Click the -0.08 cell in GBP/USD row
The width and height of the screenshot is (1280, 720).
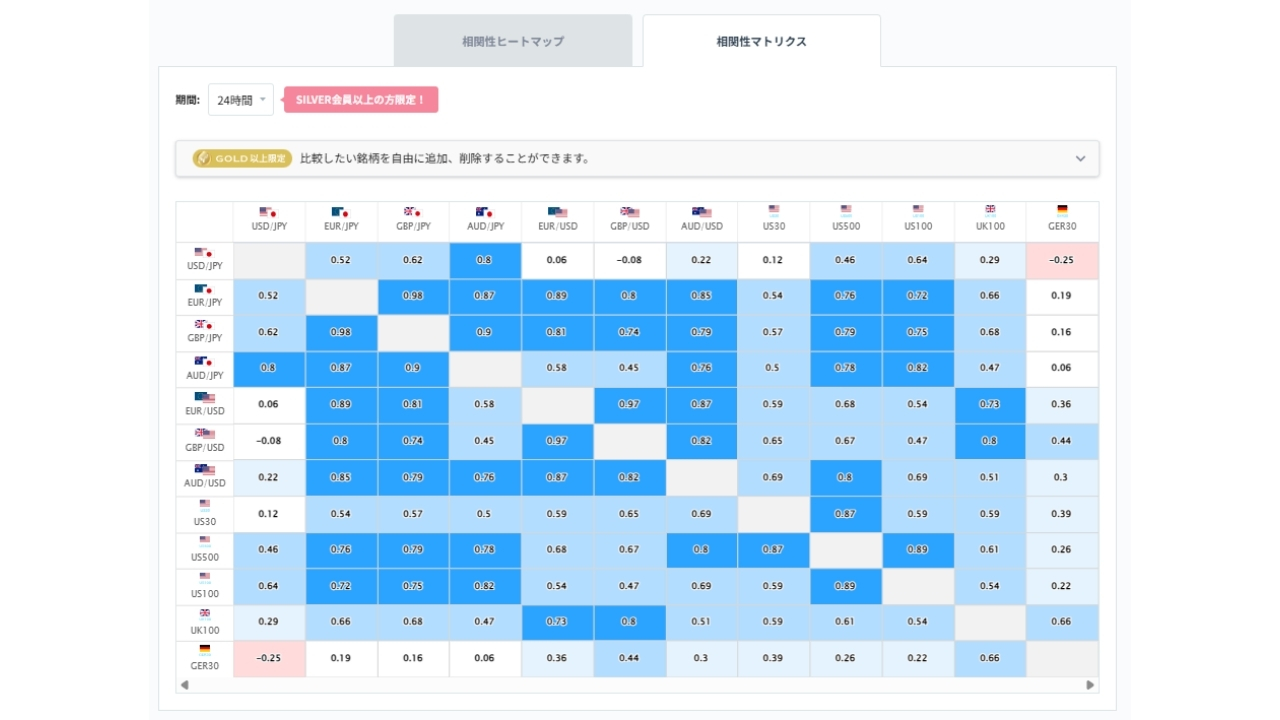point(269,440)
